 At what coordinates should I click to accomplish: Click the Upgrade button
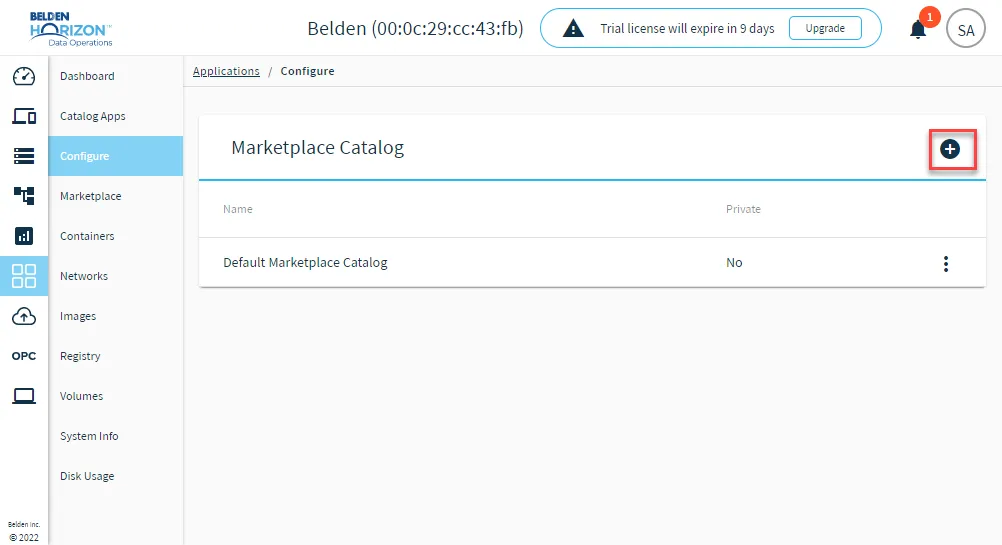[x=825, y=28]
